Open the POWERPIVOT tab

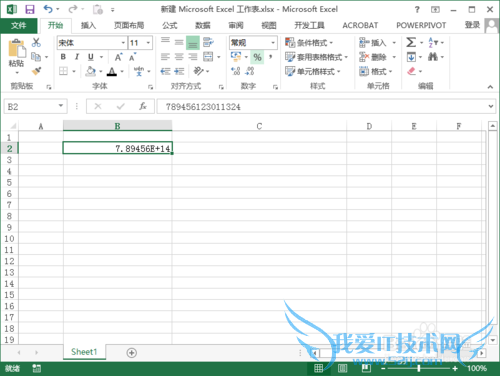421,25
